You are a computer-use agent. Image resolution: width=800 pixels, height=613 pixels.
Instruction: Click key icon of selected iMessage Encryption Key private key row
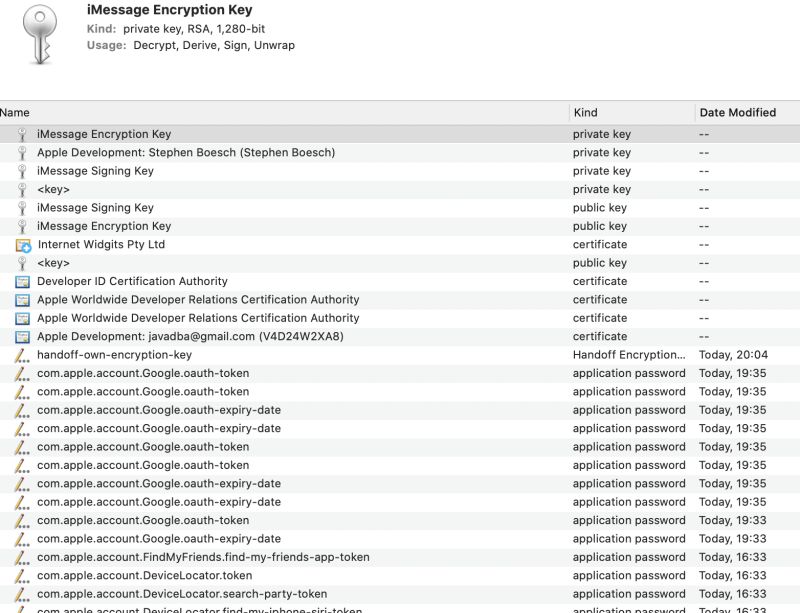22,134
